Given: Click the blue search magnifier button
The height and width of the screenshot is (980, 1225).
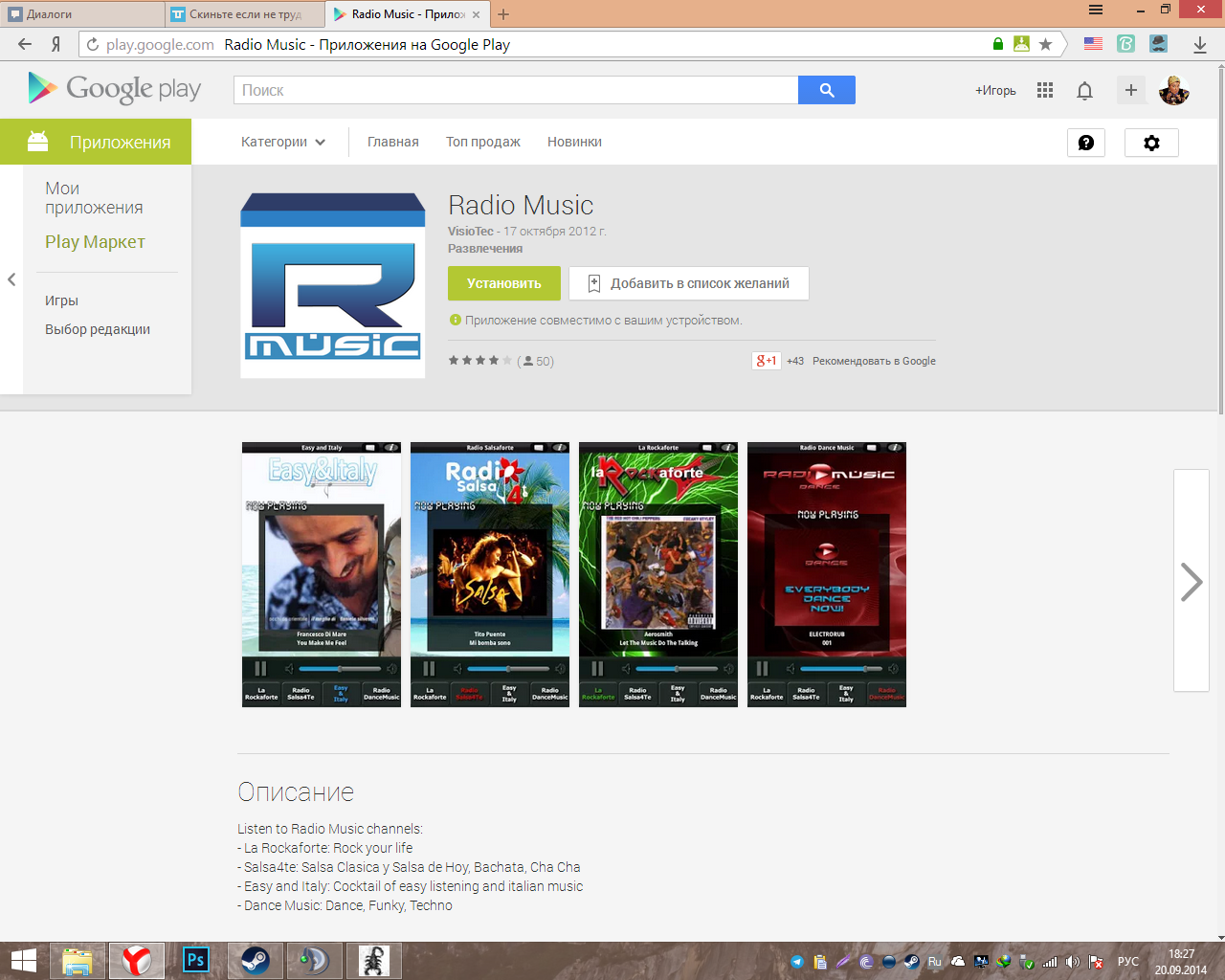Looking at the screenshot, I should coord(826,90).
